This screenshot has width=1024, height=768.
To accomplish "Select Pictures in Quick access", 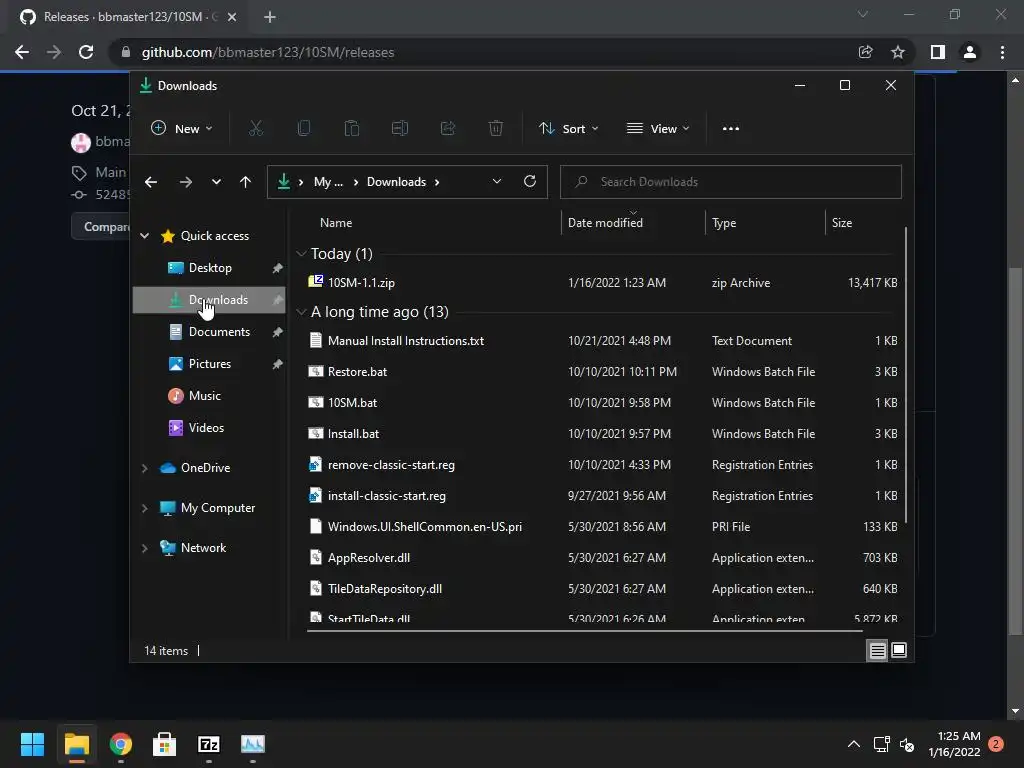I will tap(209, 364).
